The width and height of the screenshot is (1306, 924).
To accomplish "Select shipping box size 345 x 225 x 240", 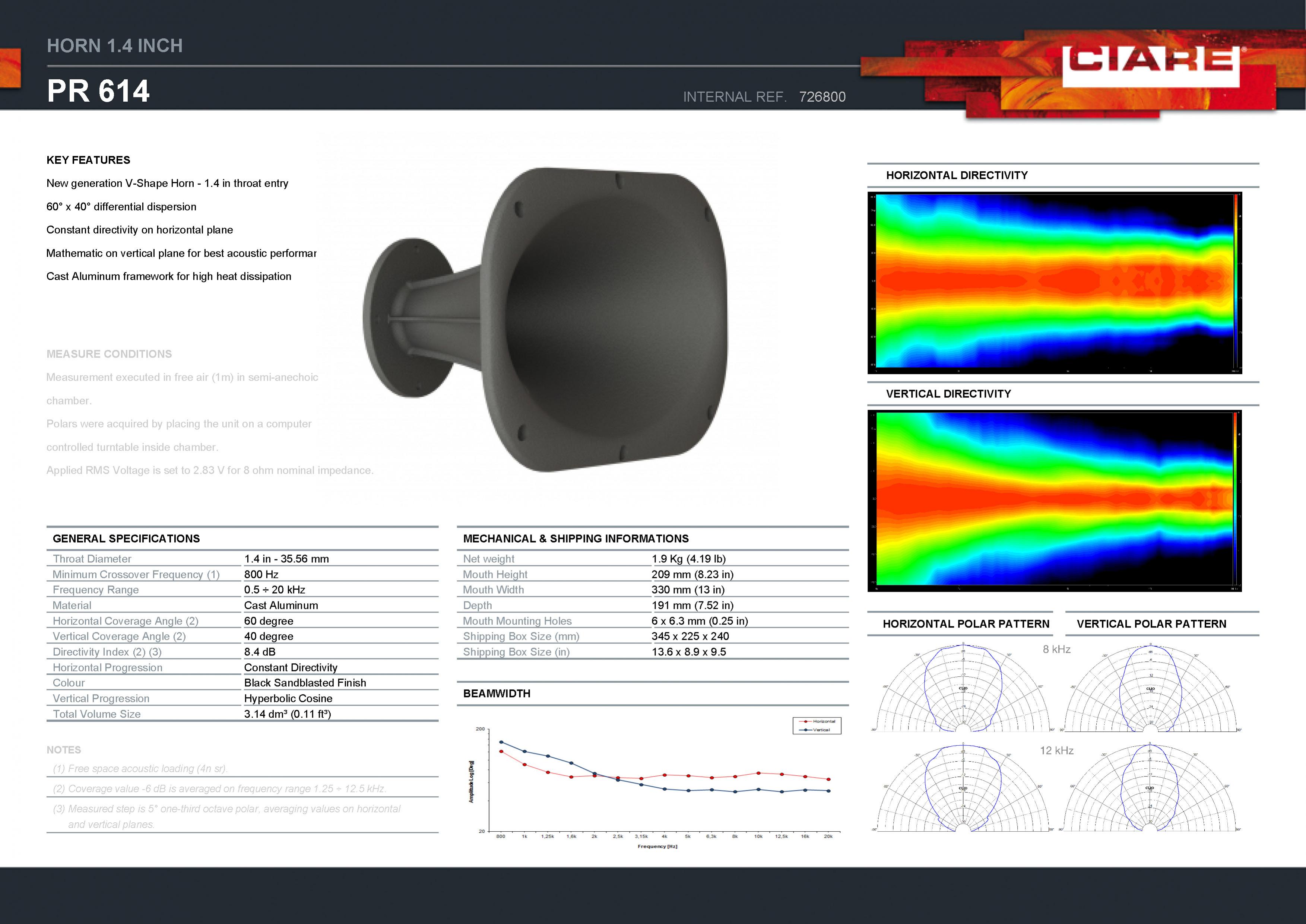I will click(690, 637).
